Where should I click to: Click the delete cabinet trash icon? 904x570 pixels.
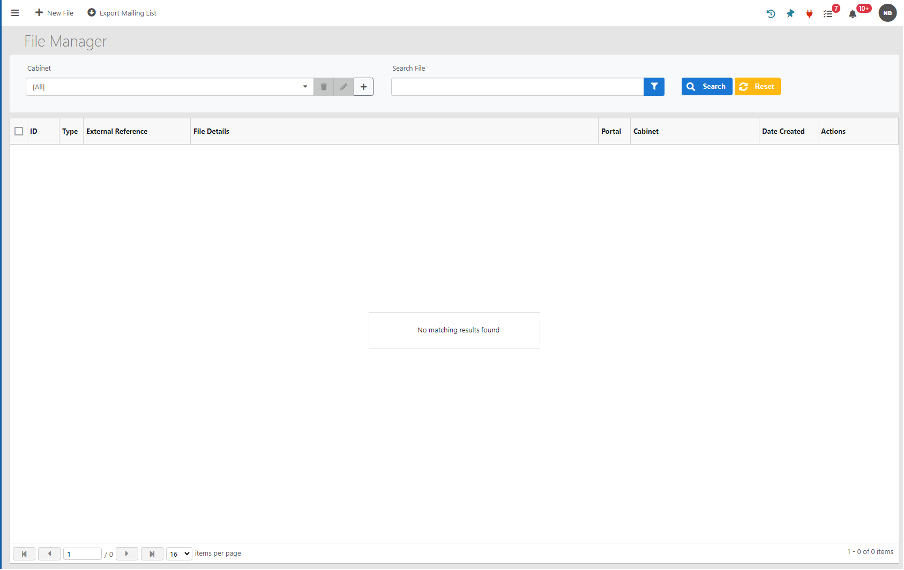[x=323, y=86]
